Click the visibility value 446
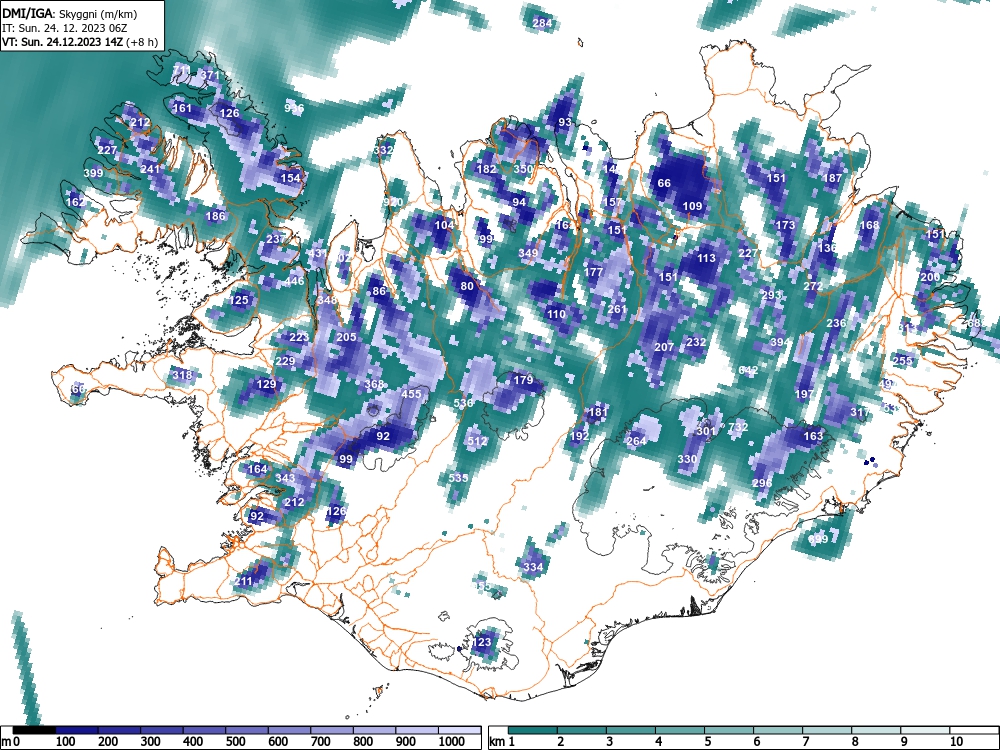Viewport: 1000px width, 750px height. click(x=295, y=281)
